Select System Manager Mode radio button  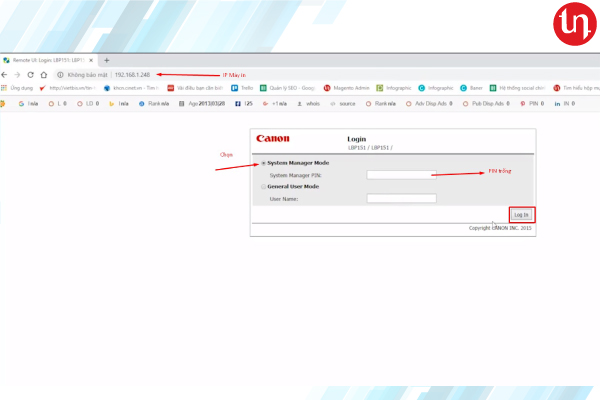264,163
